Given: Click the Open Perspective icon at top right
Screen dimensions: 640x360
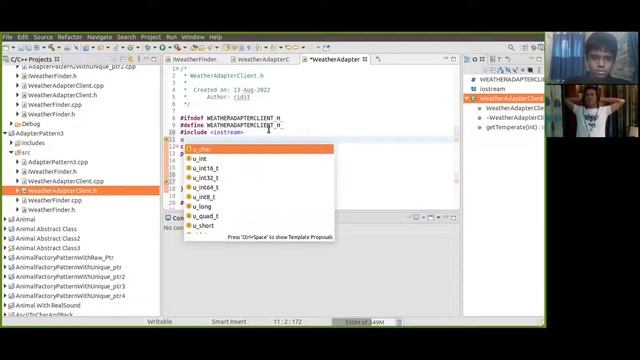Looking at the screenshot, I should click(524, 48).
